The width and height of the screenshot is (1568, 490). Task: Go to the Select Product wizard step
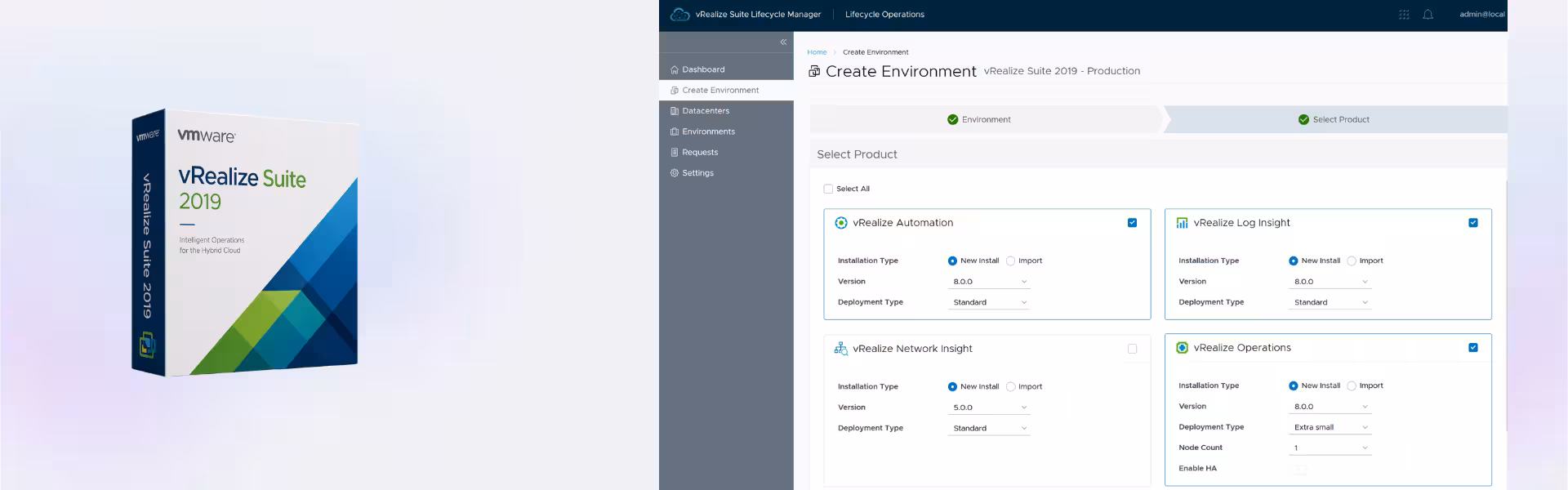pos(1335,119)
